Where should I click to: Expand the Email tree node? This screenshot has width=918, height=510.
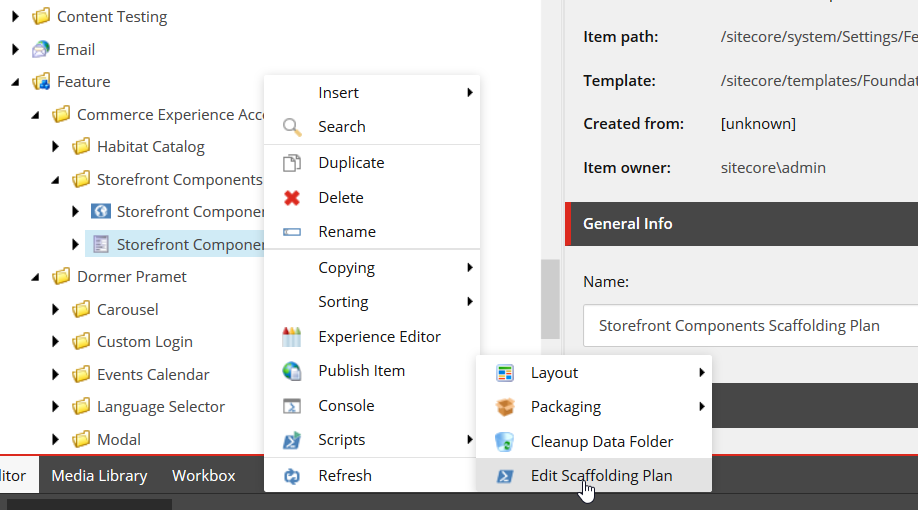[16, 49]
